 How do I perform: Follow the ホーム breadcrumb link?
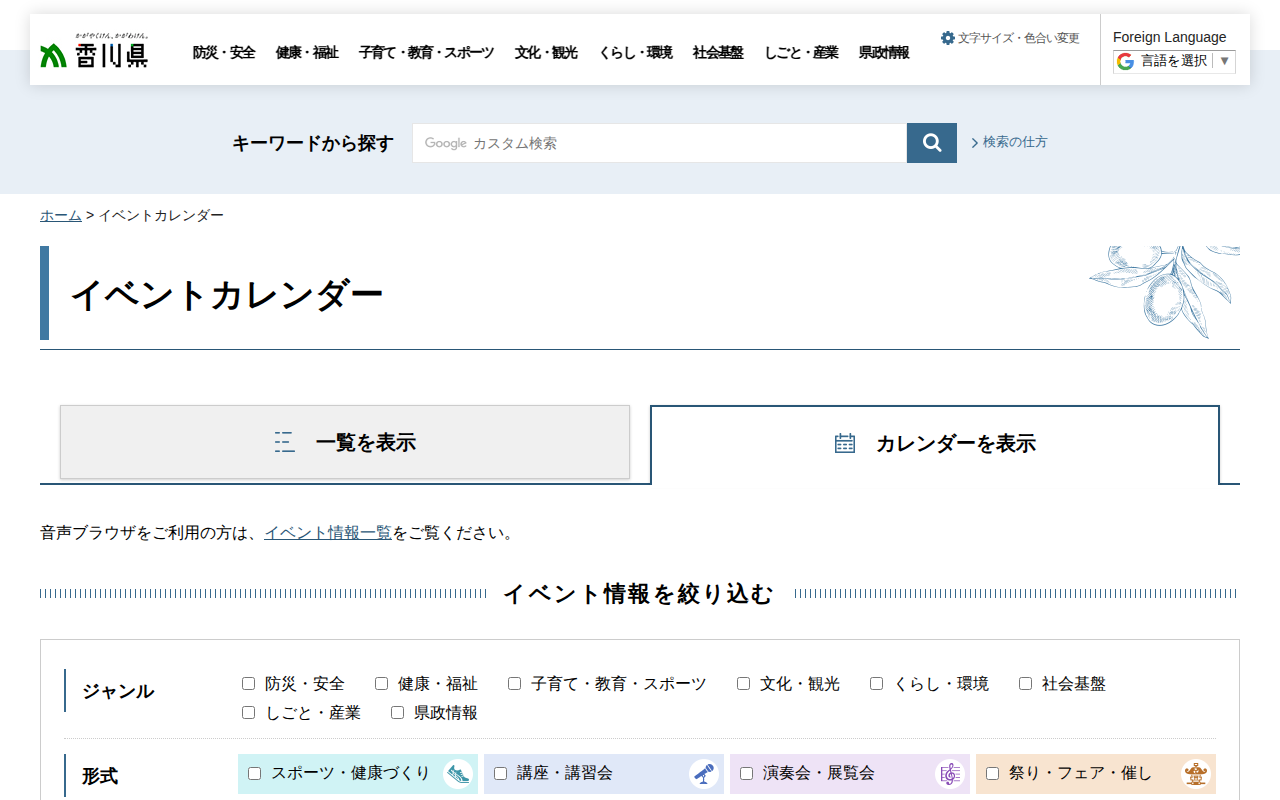(x=61, y=216)
